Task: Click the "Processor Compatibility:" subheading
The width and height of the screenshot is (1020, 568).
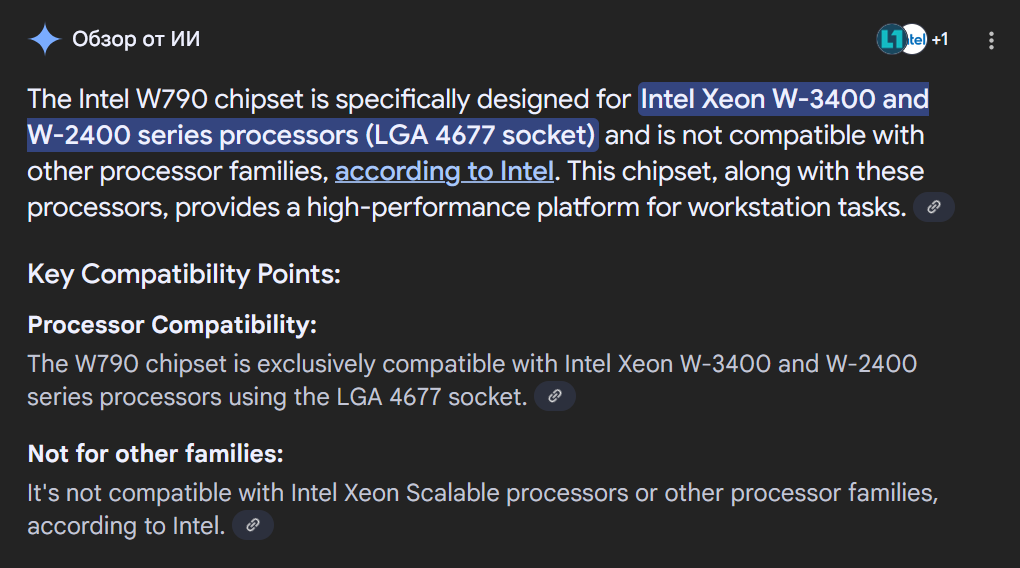Action: (172, 324)
